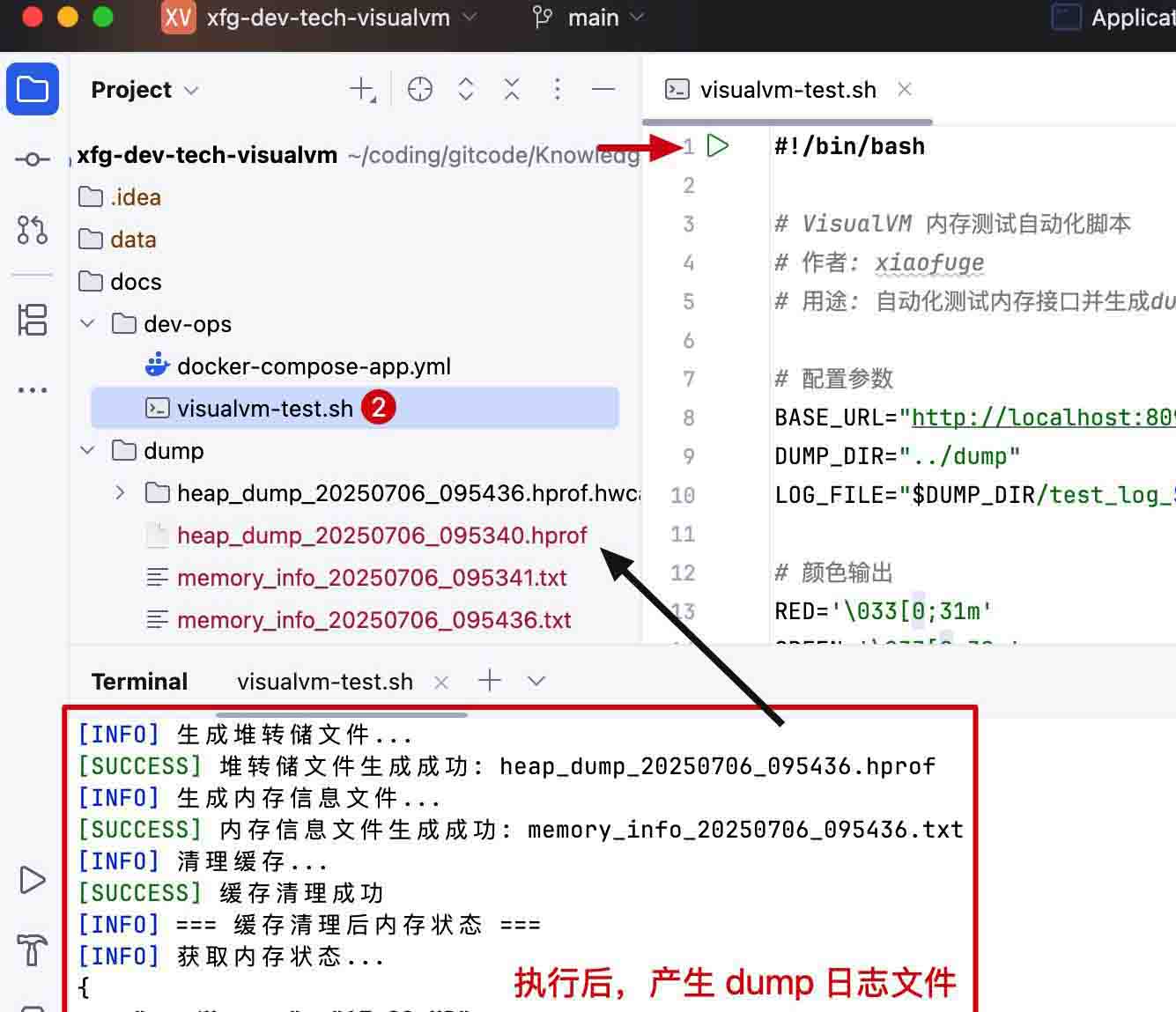Click the DUMP_DIR="../dump" line
1176x1012 pixels.
click(x=898, y=456)
